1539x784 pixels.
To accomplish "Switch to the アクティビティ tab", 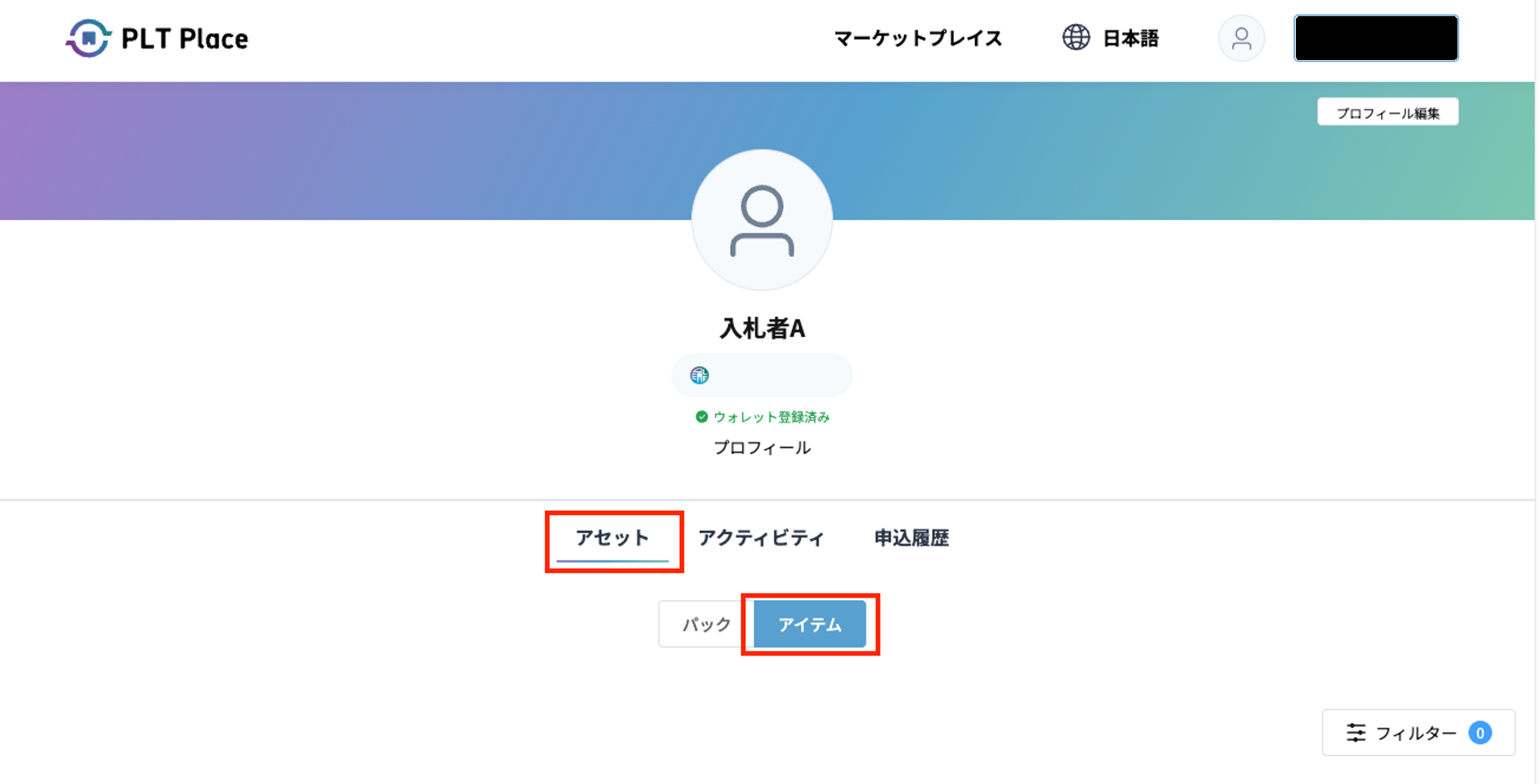I will (x=760, y=538).
